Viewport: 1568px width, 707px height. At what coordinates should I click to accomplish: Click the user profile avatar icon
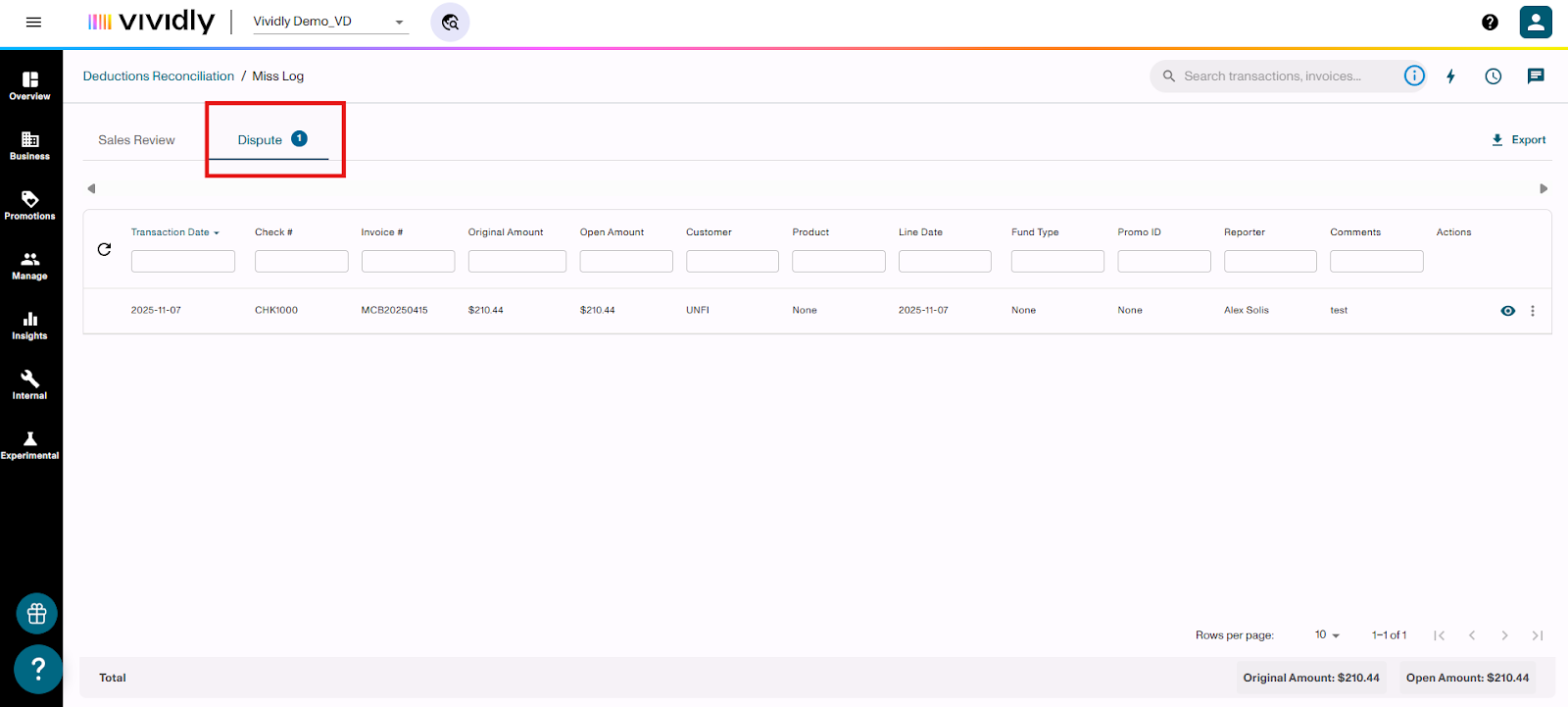pyautogui.click(x=1536, y=22)
